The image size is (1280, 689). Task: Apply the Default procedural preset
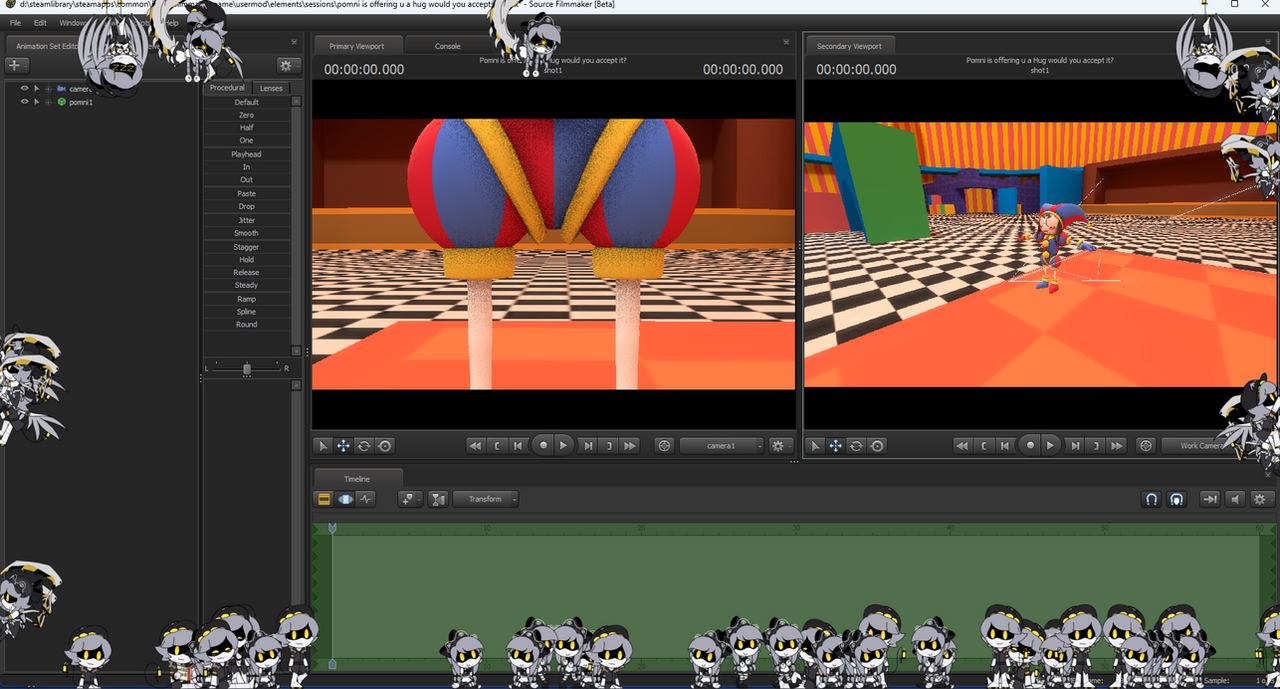coord(247,102)
